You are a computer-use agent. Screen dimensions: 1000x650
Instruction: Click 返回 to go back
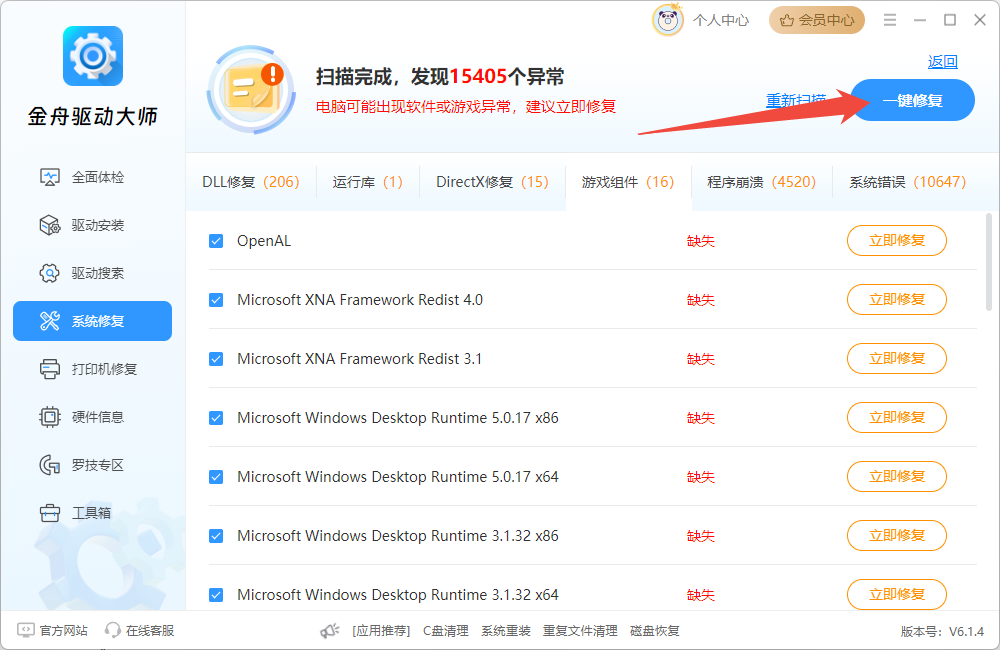click(944, 62)
